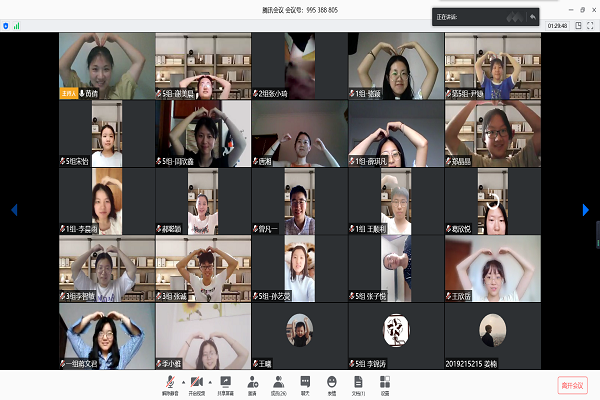Screen dimensions: 600x400
Task: Show the 成员 participants list
Action: coord(278,381)
